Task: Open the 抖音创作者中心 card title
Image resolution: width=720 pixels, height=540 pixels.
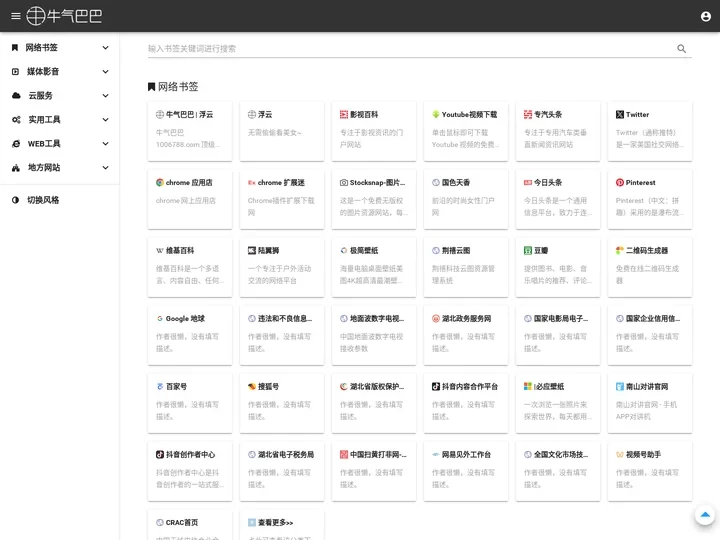Action: coord(190,454)
